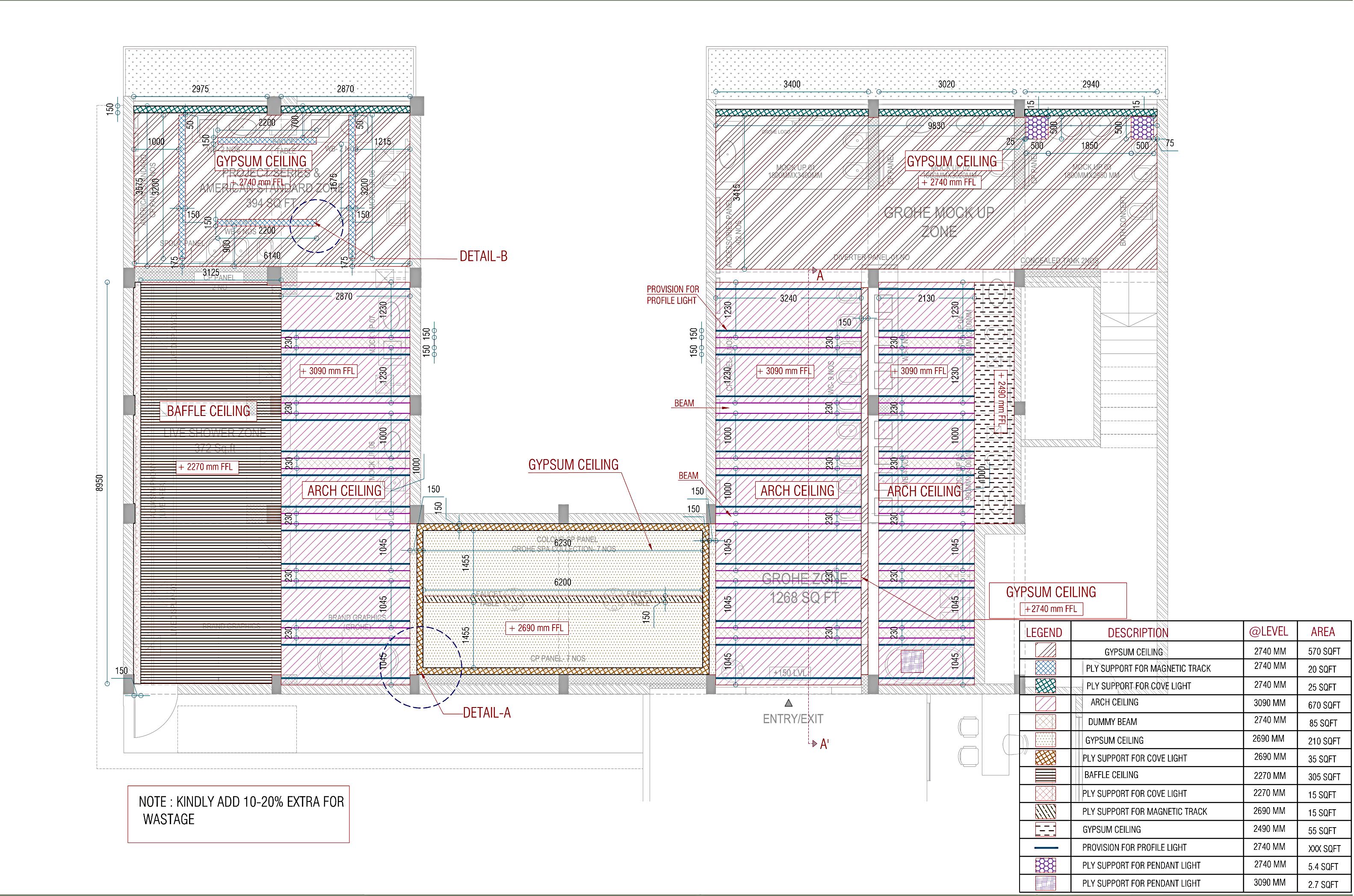The height and width of the screenshot is (896, 1354).
Task: Click the '+ 2690 mm FFL' level tag
Action: click(x=537, y=628)
